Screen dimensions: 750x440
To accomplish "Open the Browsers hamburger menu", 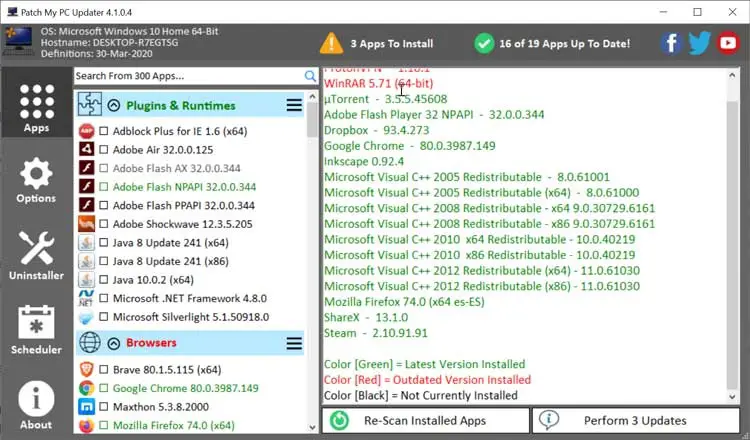I will click(x=294, y=343).
